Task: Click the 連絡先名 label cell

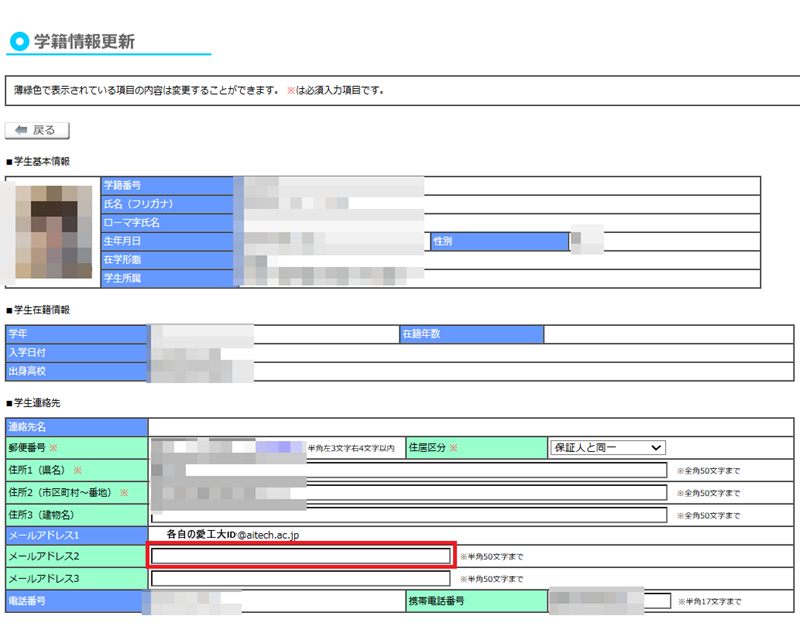Action: click(x=76, y=427)
